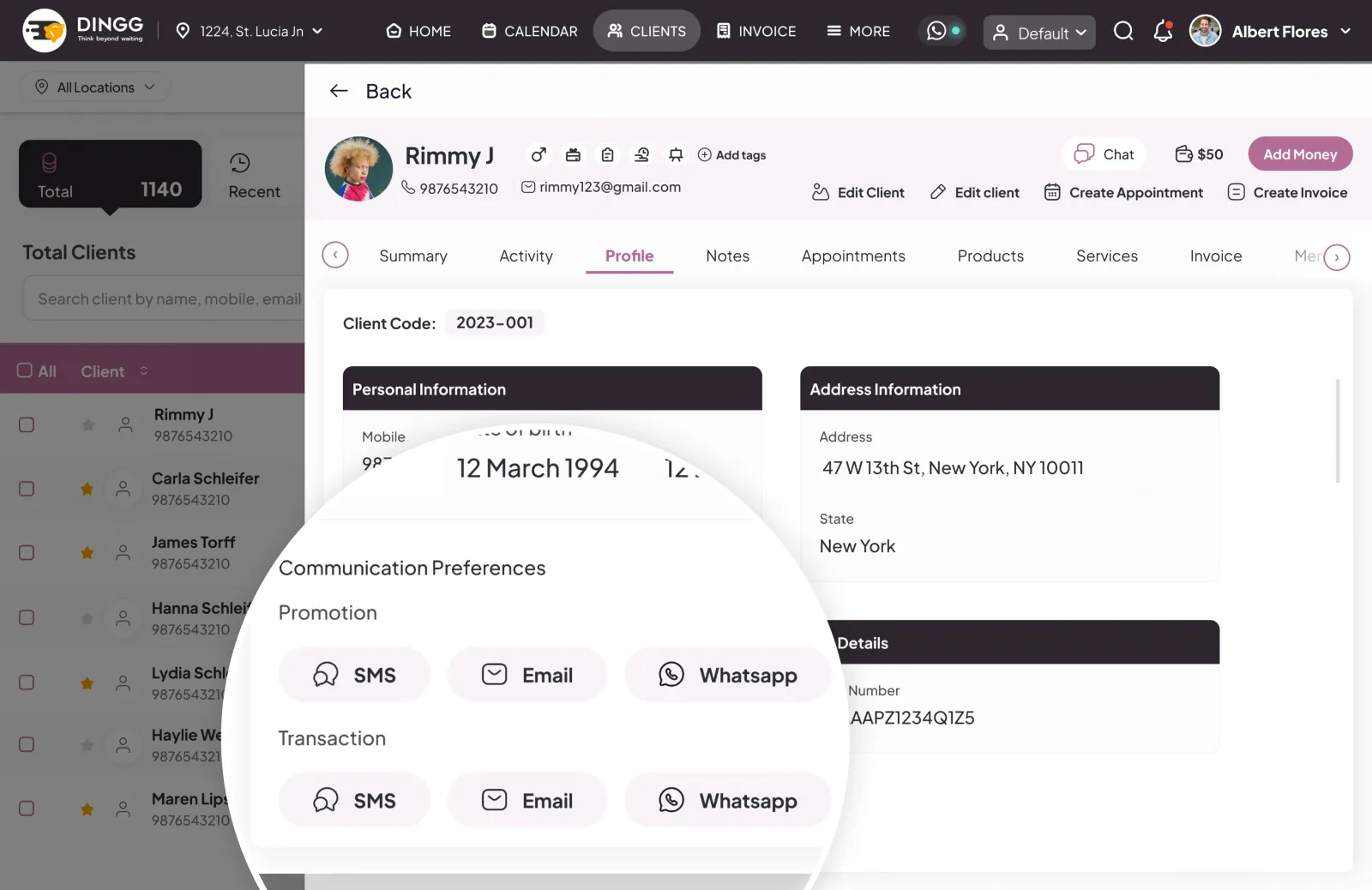Click the male gender icon beside Rimmy J
The height and width of the screenshot is (890, 1372).
(x=539, y=155)
